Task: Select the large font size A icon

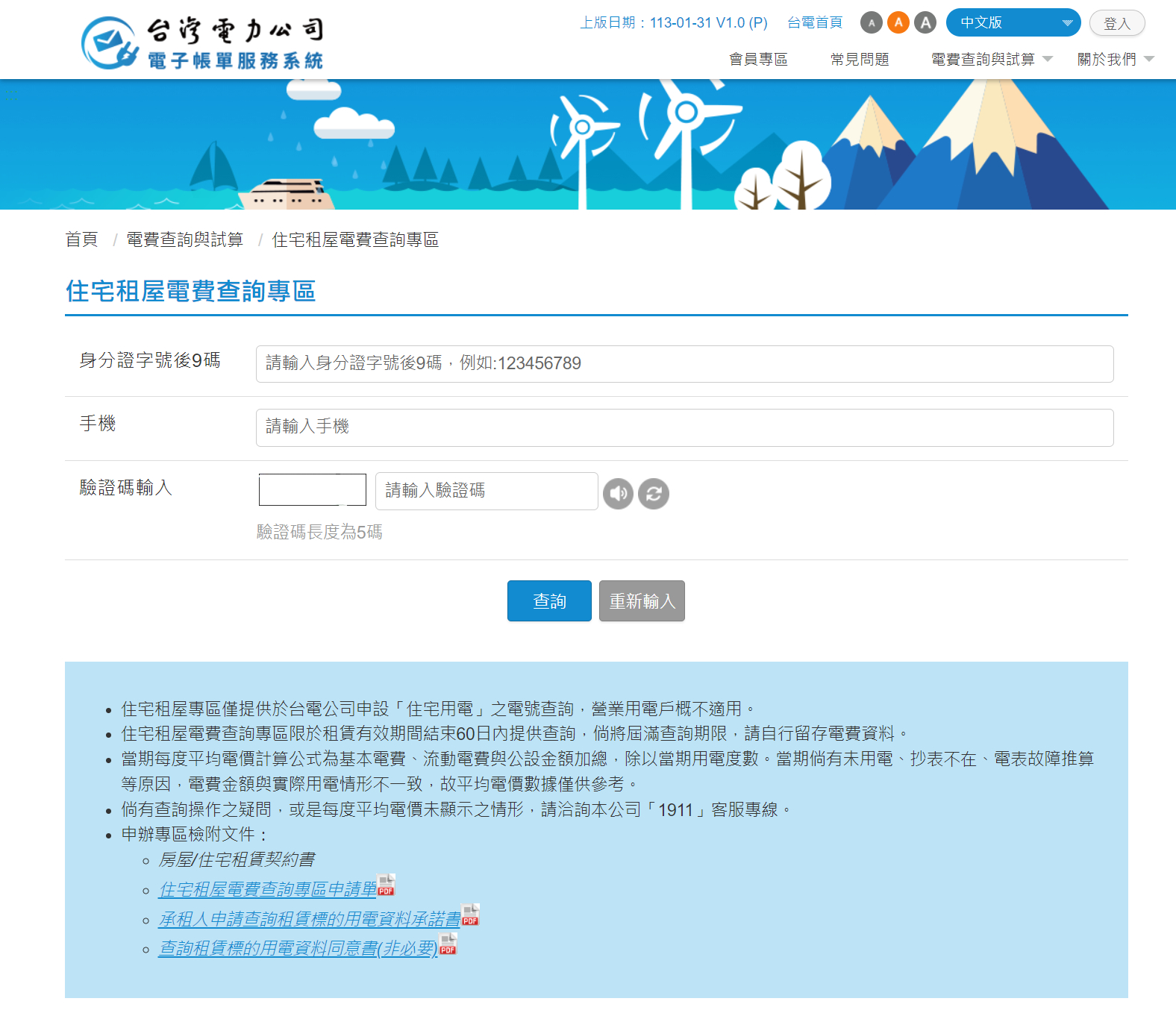Action: pyautogui.click(x=925, y=22)
